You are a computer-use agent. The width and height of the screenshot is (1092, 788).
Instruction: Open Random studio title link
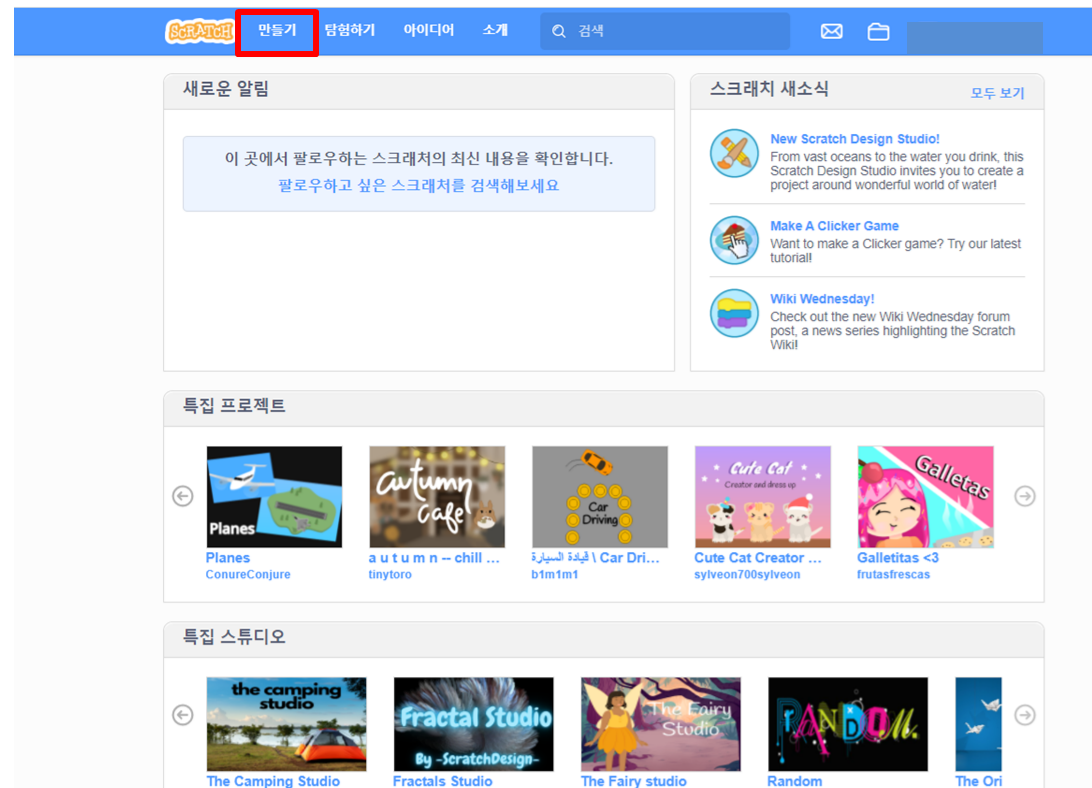795,781
